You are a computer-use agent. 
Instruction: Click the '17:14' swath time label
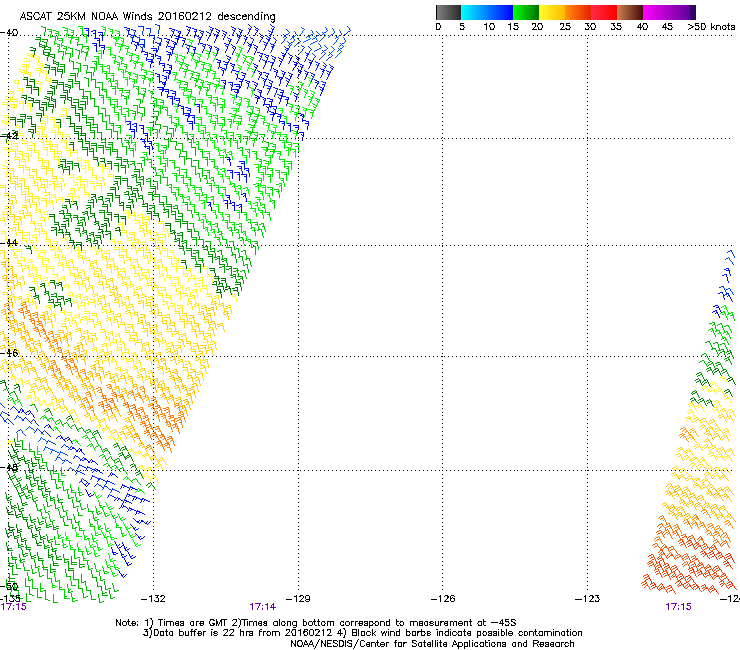(262, 607)
